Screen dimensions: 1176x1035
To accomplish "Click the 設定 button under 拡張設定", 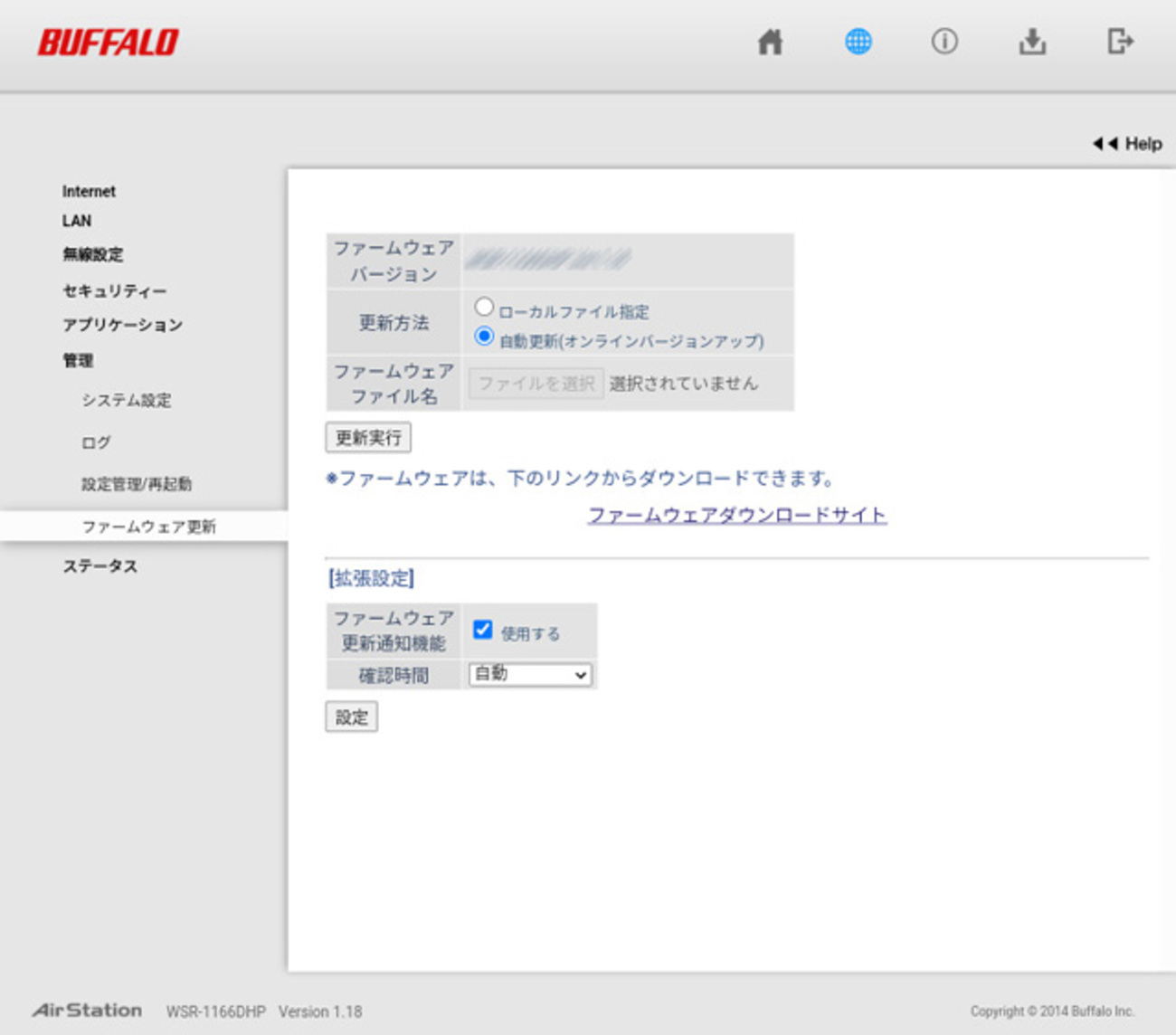I will pyautogui.click(x=351, y=717).
